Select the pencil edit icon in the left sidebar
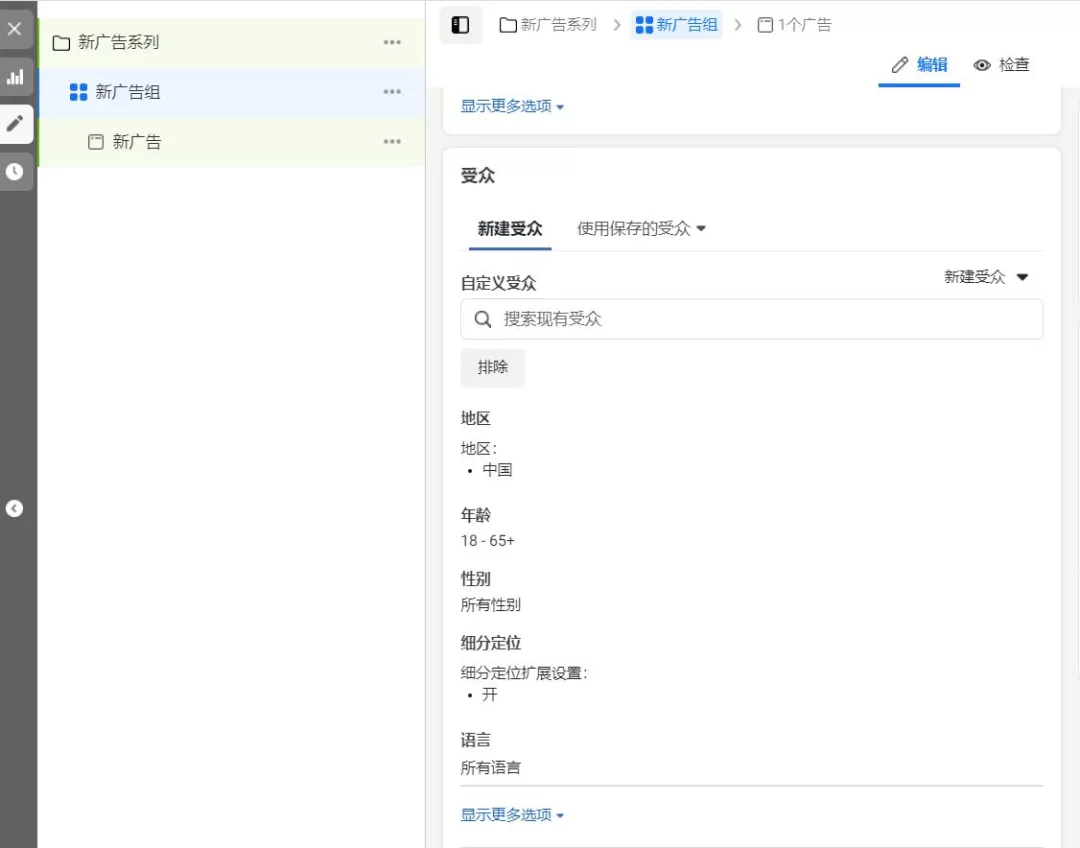Viewport: 1080px width, 848px height. point(15,124)
